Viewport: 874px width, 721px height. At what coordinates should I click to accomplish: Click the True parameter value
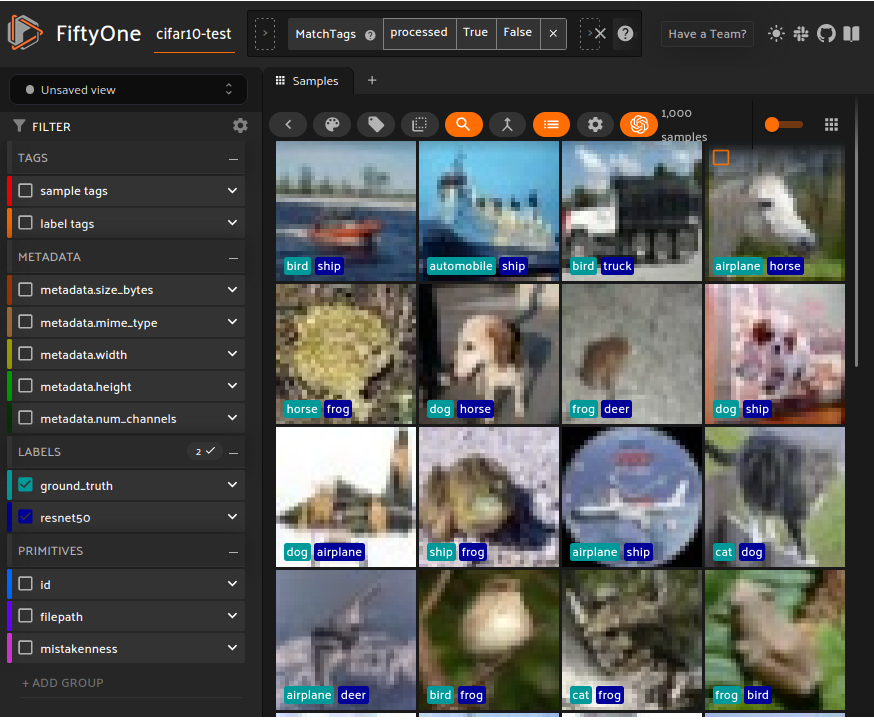[x=475, y=33]
